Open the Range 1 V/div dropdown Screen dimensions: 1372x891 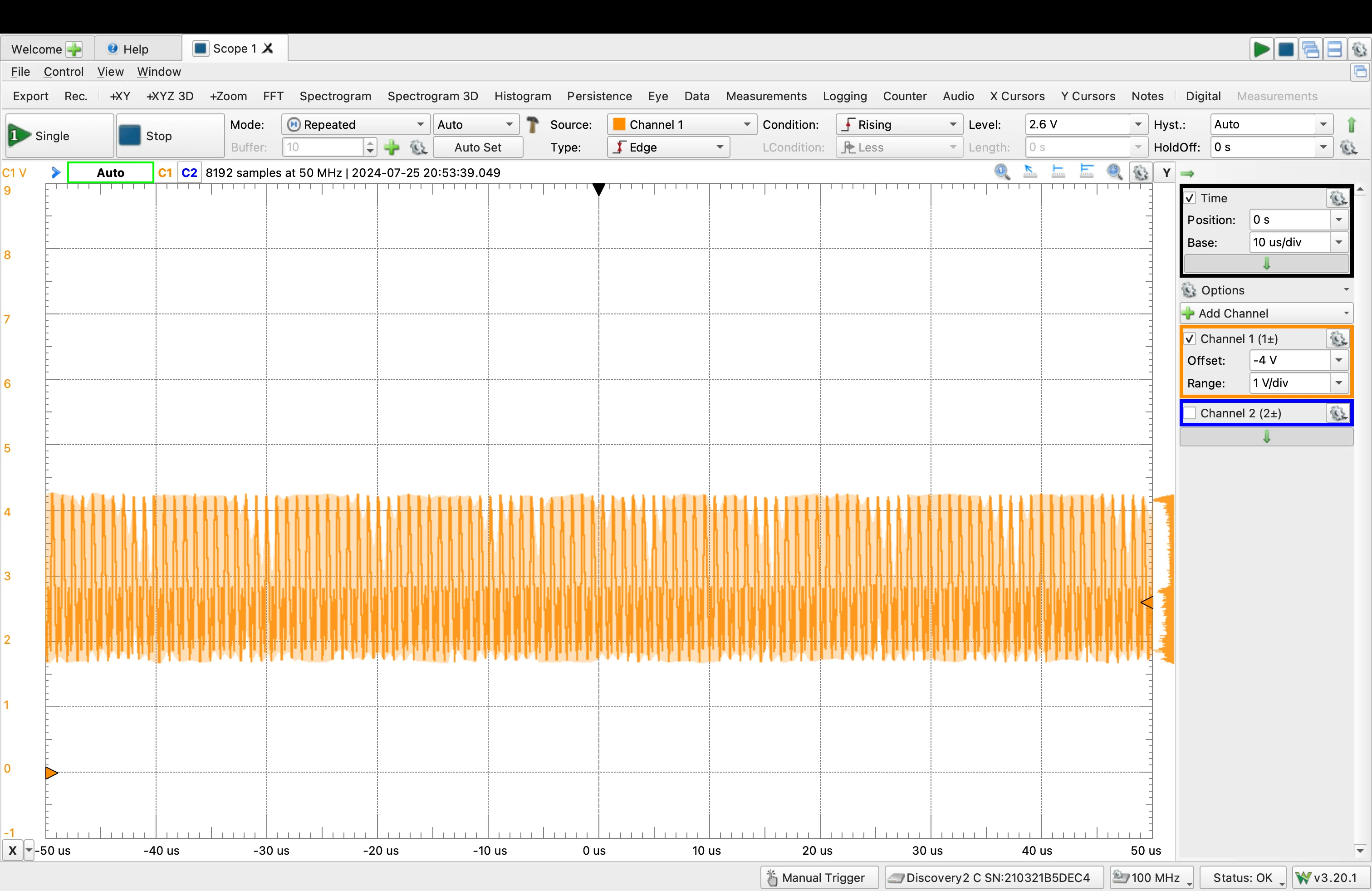click(x=1338, y=383)
